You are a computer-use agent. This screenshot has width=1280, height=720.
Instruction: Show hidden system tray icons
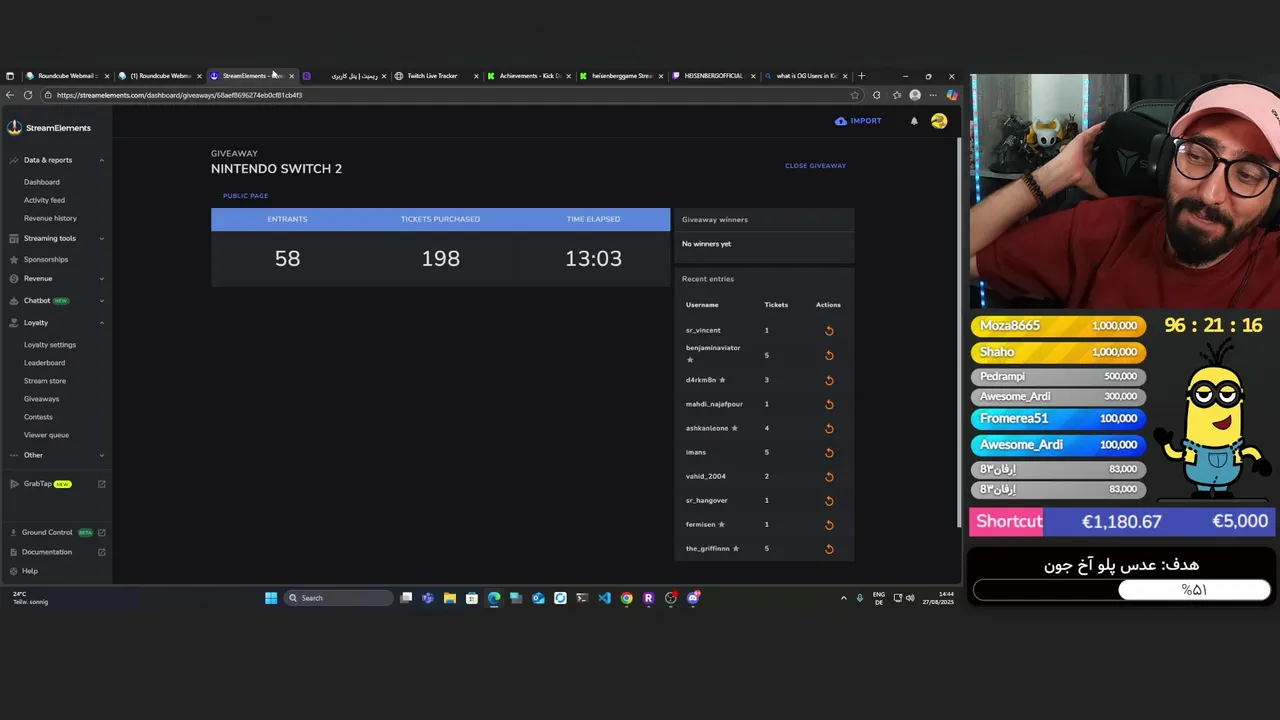pos(843,598)
